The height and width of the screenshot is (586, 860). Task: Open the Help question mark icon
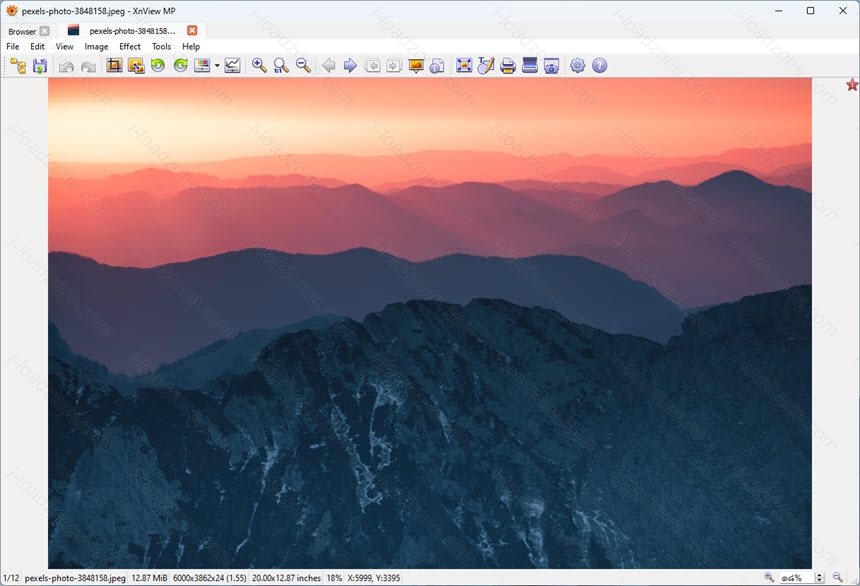[x=599, y=66]
